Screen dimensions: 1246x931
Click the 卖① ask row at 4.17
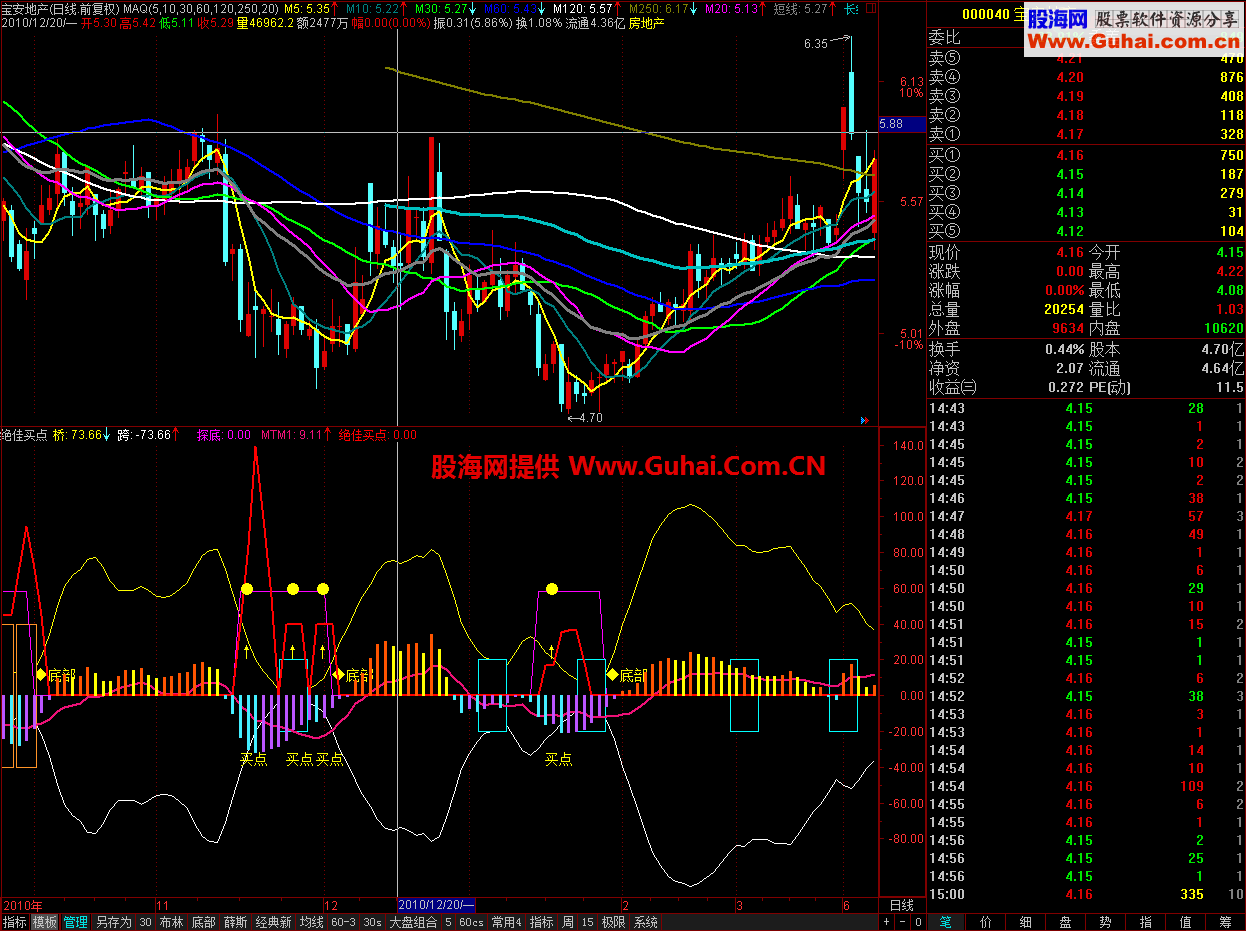pos(1086,134)
